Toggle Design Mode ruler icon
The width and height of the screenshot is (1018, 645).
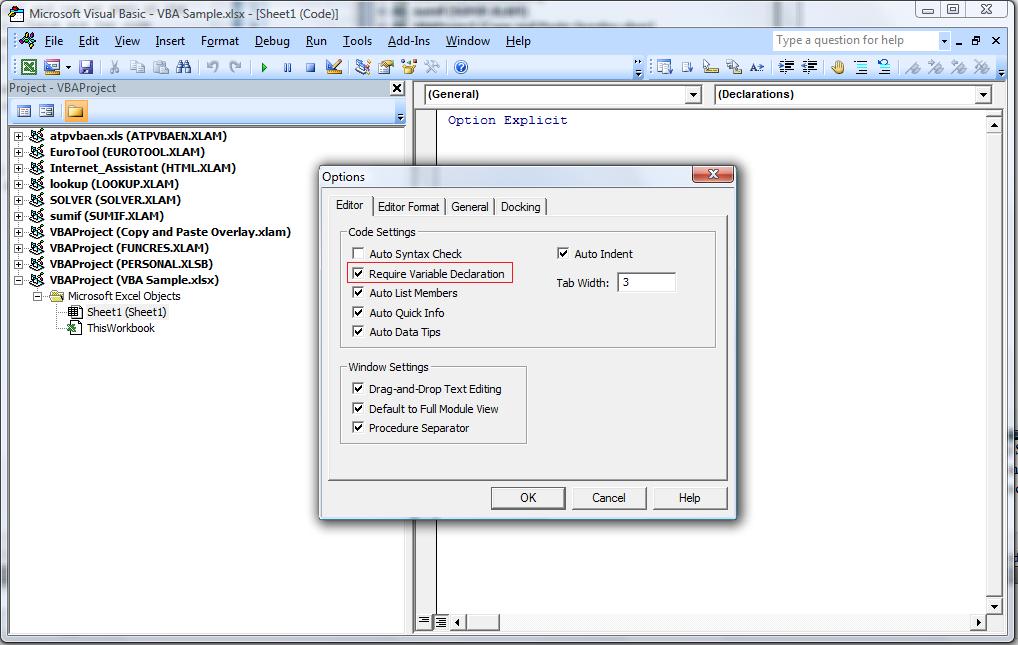coord(334,67)
